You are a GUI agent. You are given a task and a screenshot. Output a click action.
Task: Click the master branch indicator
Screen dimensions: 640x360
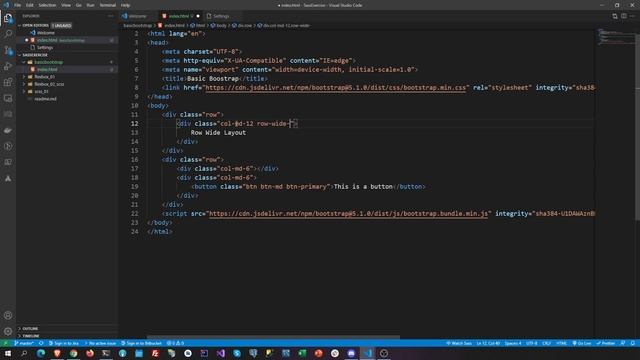pyautogui.click(x=24, y=343)
